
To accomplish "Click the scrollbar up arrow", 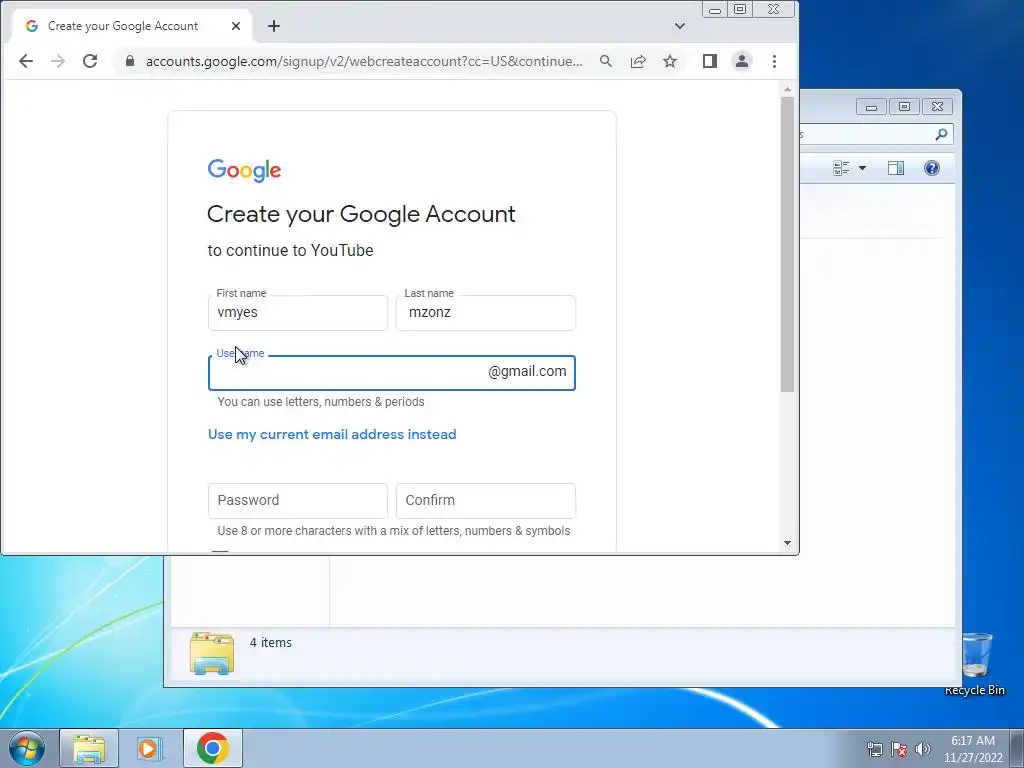I will tap(788, 89).
